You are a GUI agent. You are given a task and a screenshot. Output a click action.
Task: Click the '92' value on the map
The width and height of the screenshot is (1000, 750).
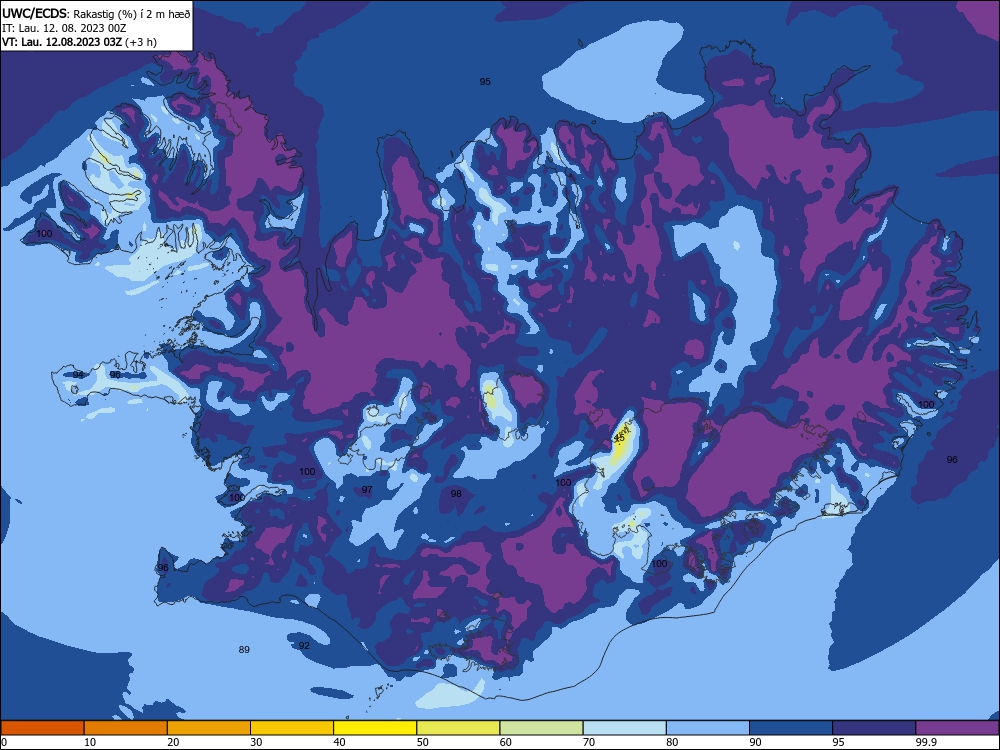coord(304,645)
